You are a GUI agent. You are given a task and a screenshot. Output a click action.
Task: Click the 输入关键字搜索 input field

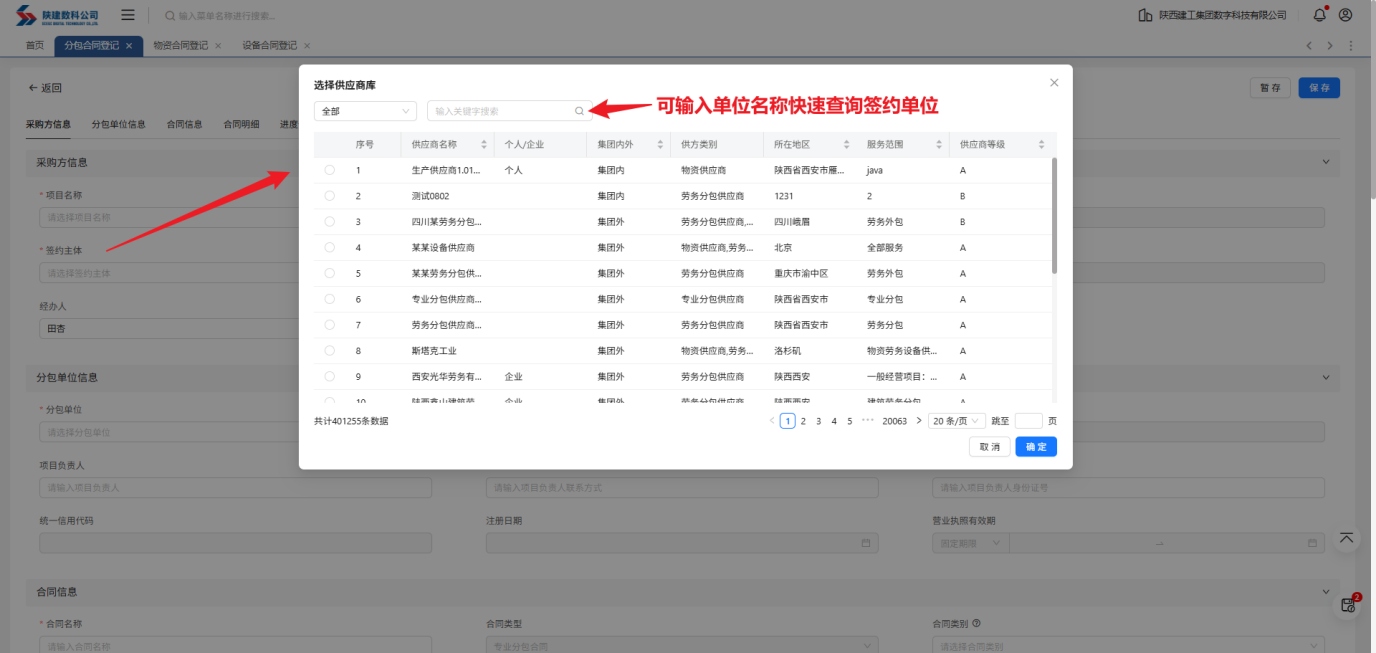pos(500,111)
